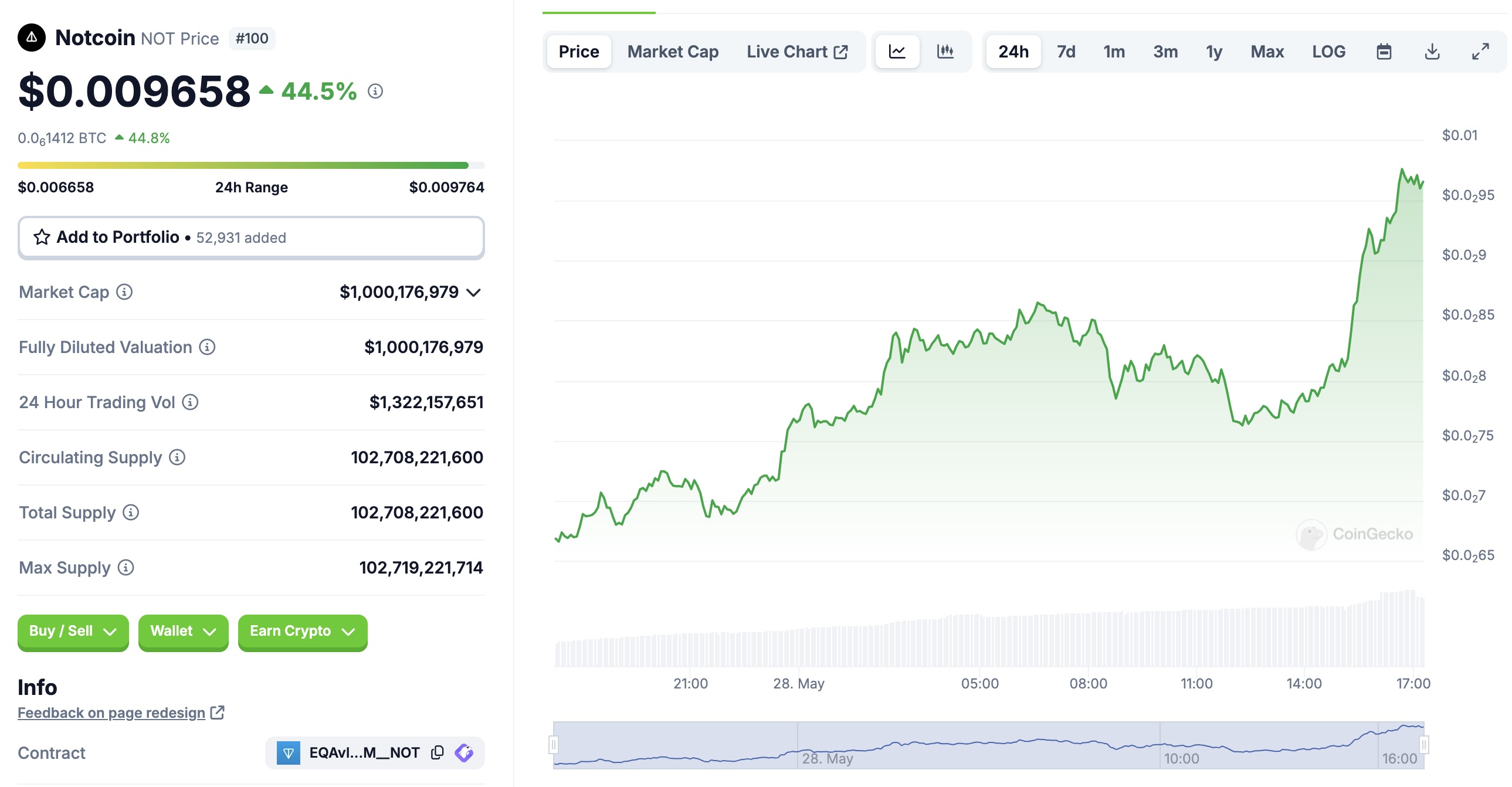1512x787 pixels.
Task: Open Circulating Supply info icon
Action: [177, 457]
